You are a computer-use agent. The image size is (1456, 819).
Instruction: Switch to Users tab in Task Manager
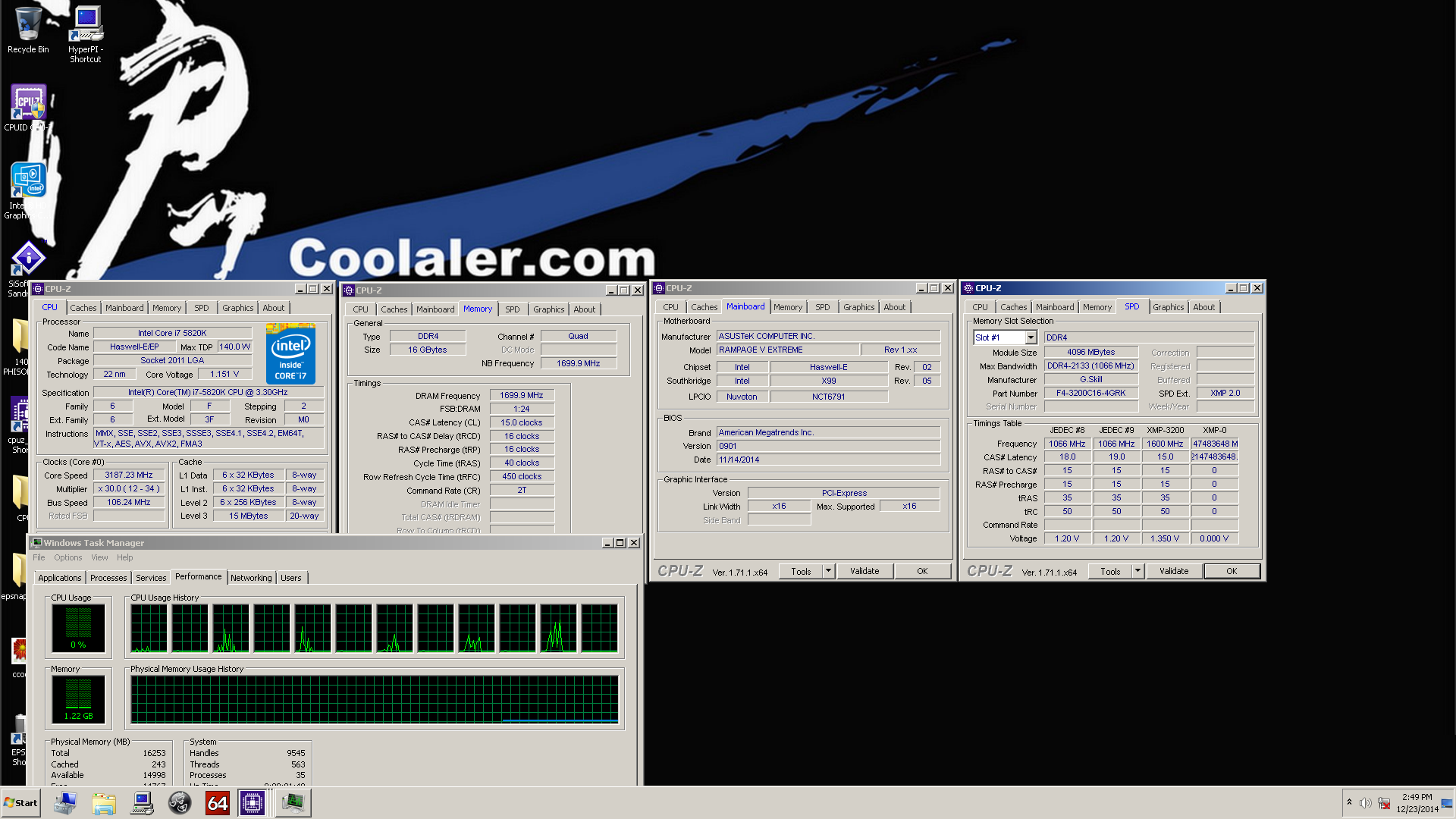coord(291,578)
